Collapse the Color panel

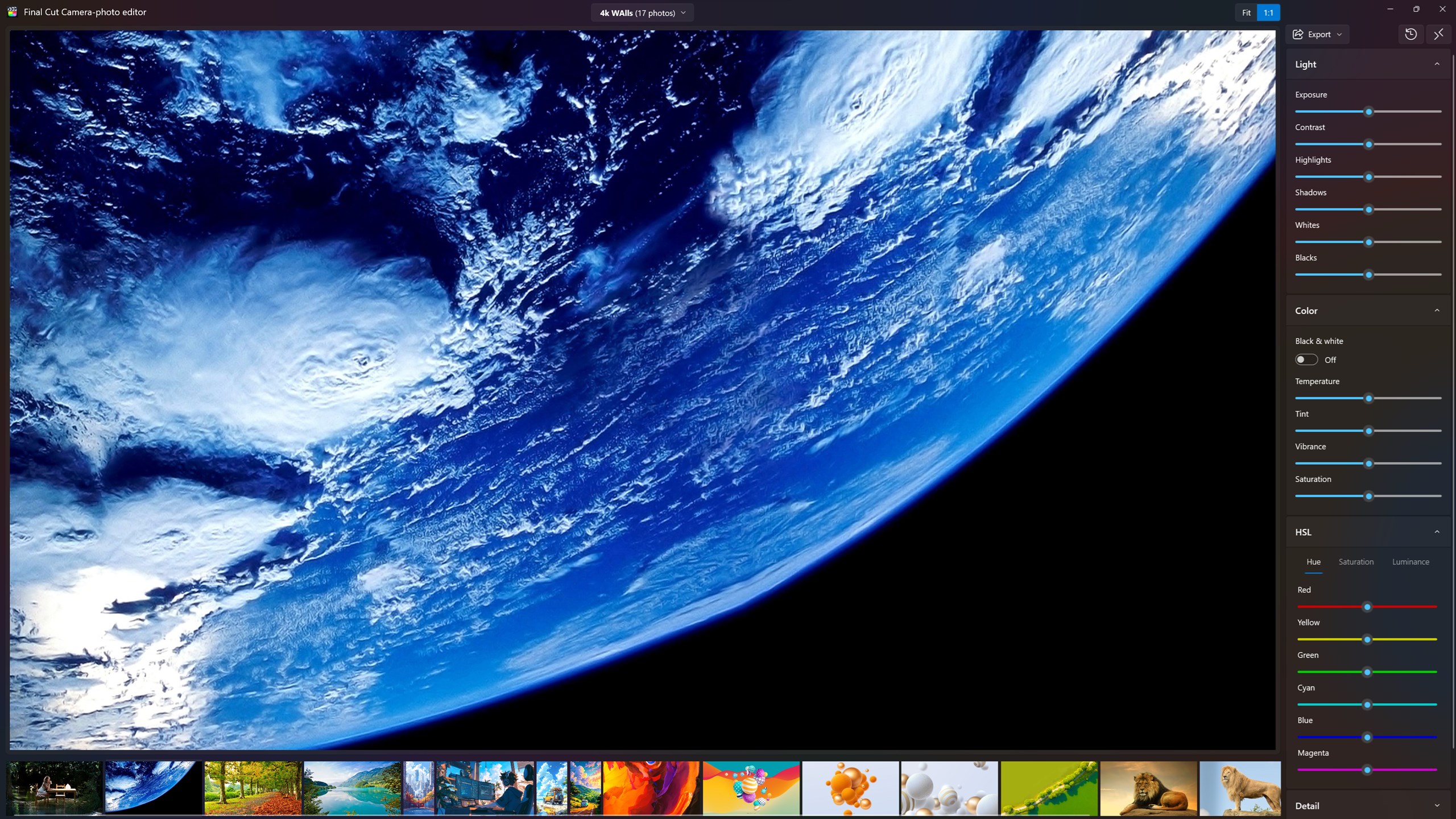[1437, 311]
